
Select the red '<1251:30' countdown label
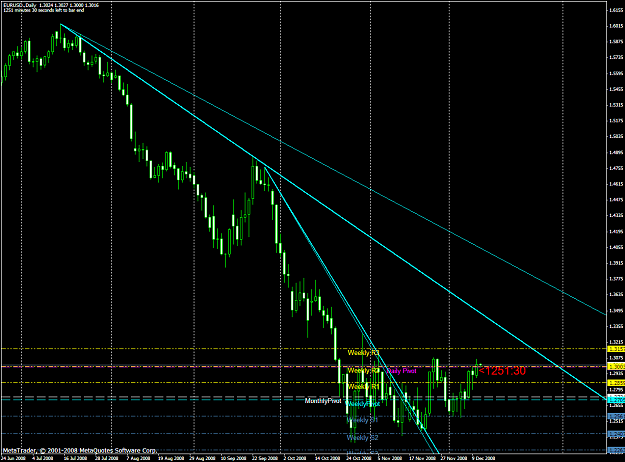click(502, 371)
